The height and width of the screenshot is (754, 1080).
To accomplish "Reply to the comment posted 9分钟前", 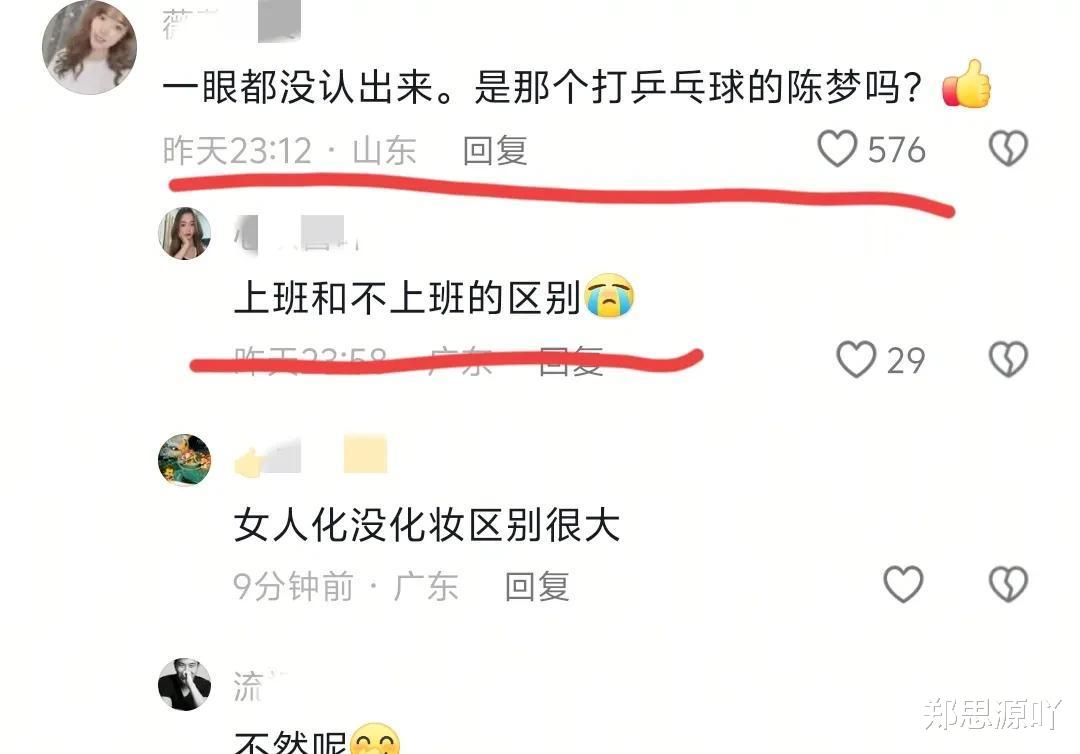I will click(x=537, y=587).
